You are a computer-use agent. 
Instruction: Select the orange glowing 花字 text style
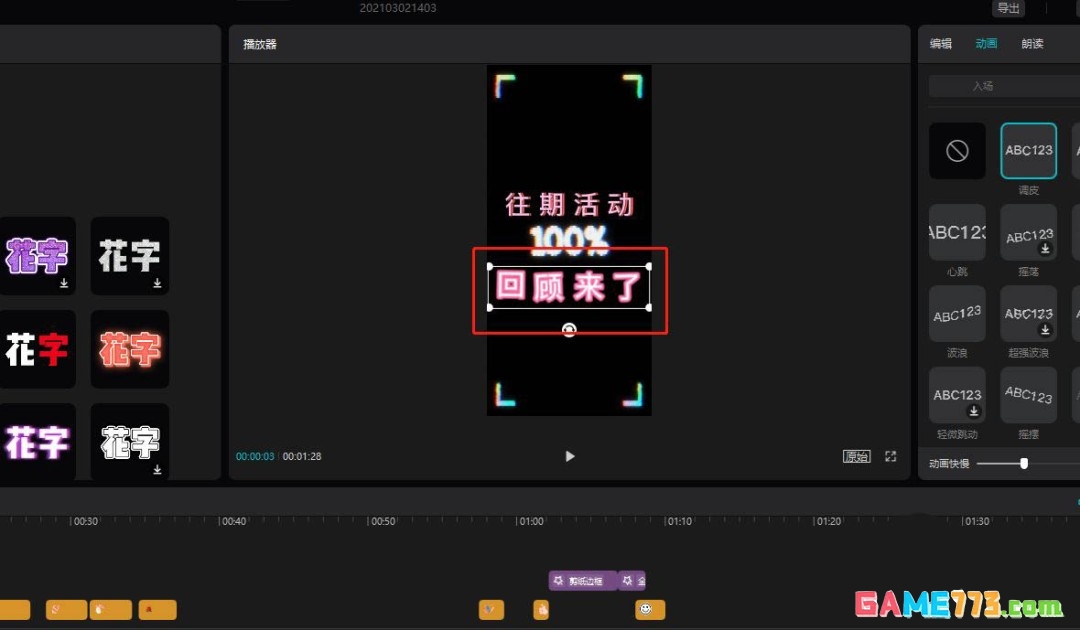click(129, 349)
